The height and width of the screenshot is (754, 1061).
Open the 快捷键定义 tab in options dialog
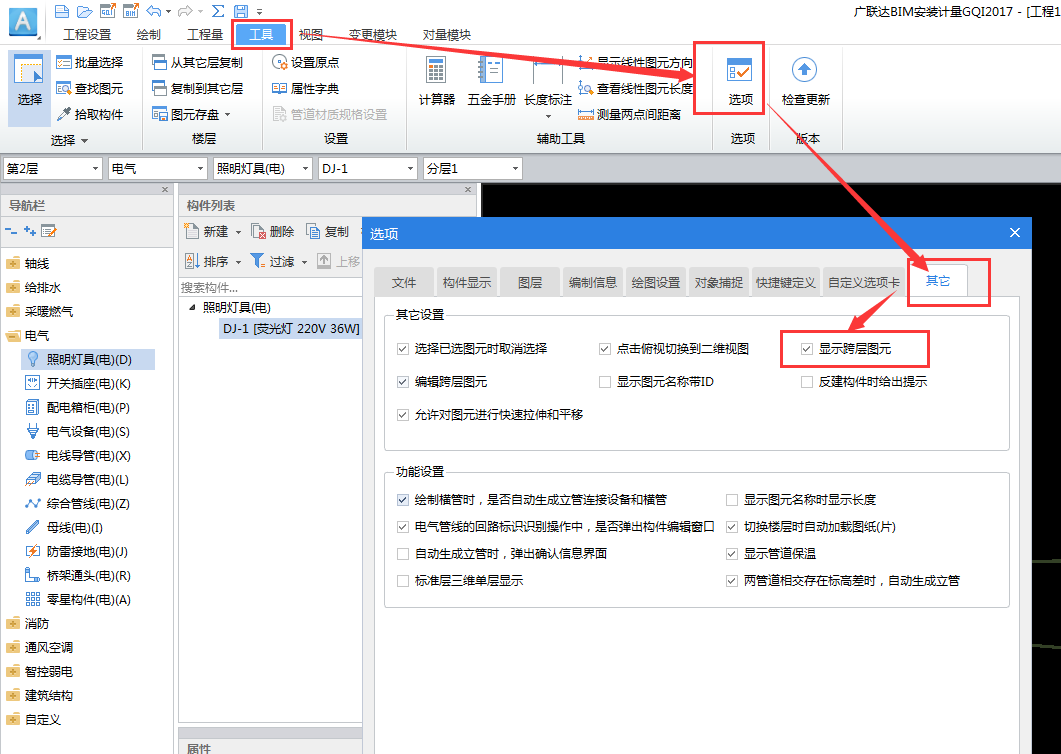point(785,282)
